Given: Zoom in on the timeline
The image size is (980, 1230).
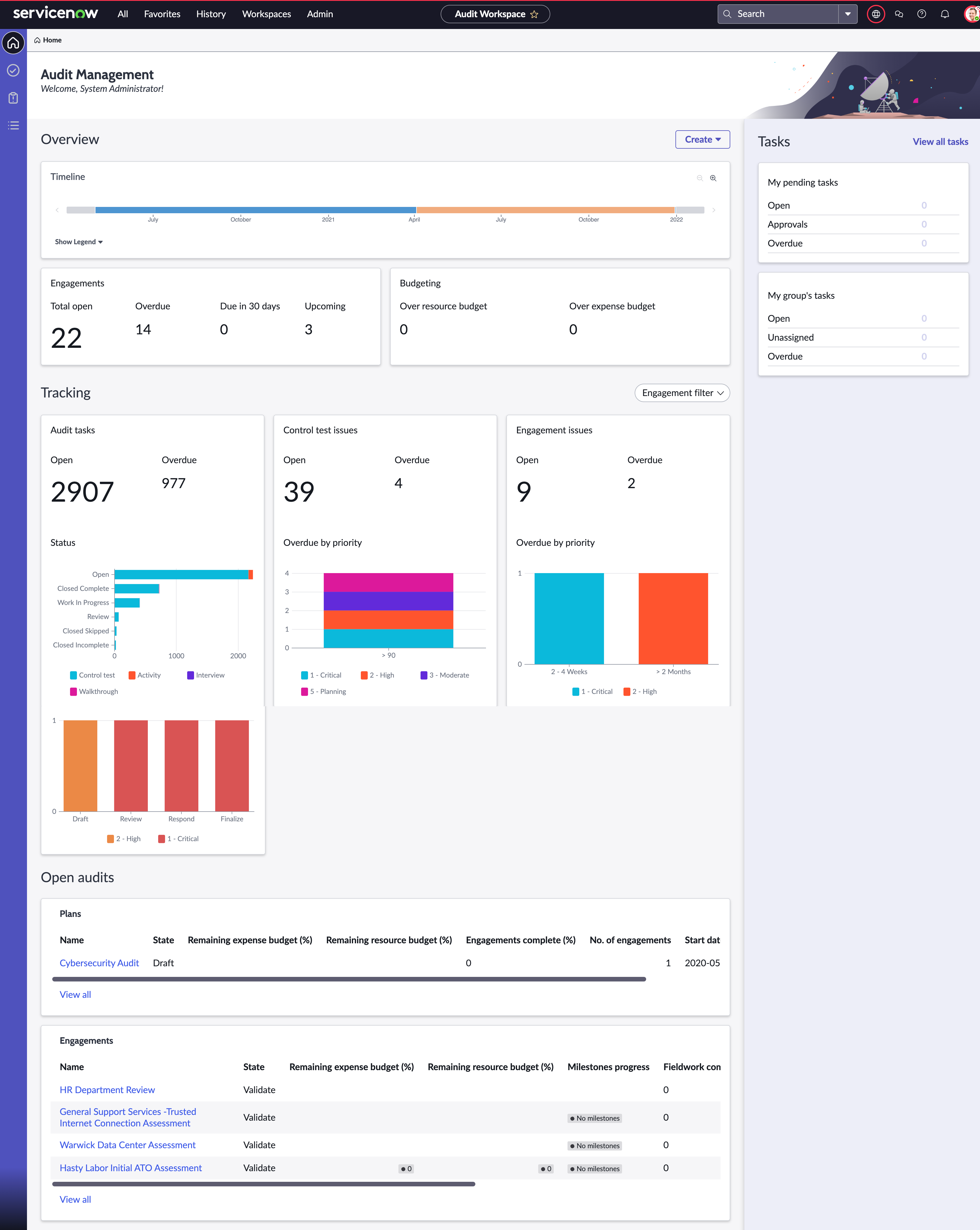Looking at the screenshot, I should point(713,178).
